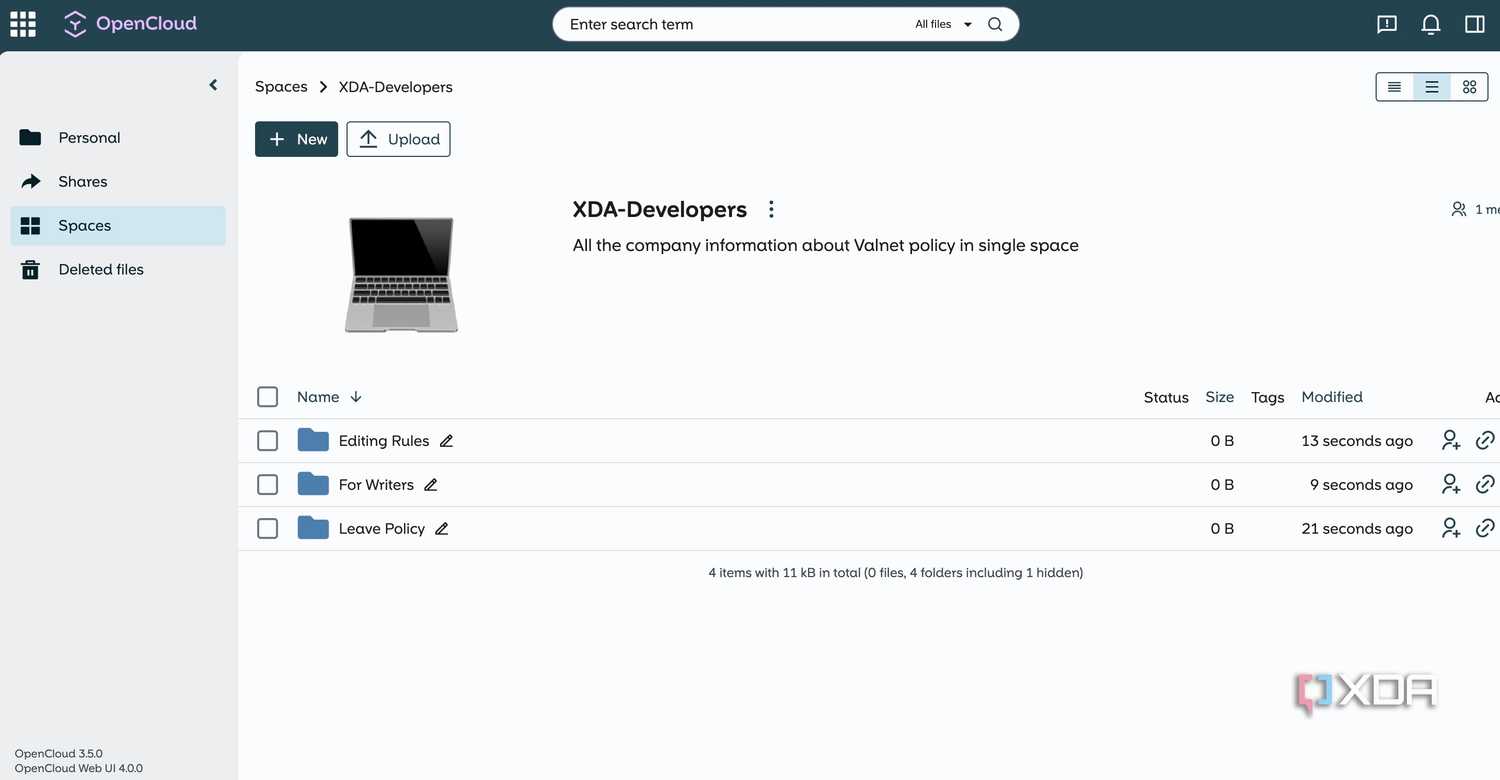Share Leave Policy with add-person icon

click(x=1451, y=529)
